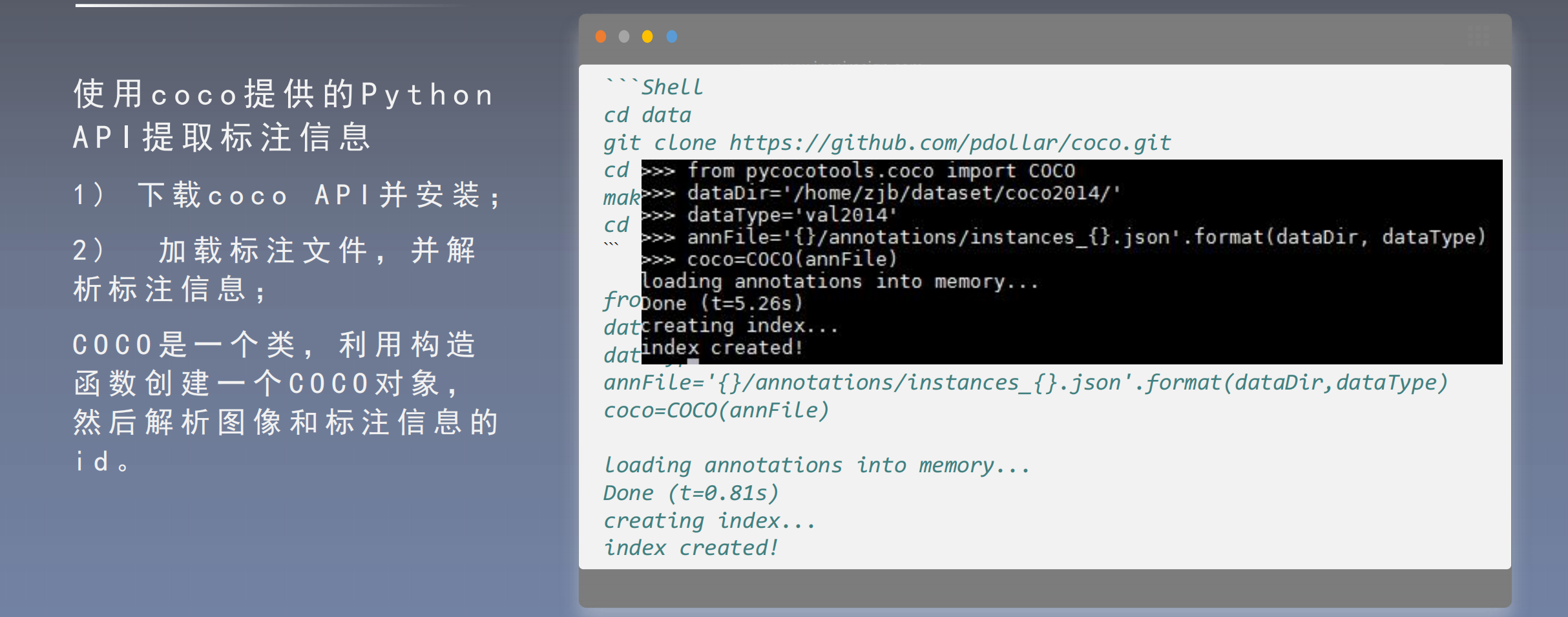Click terminal line dataType='val2014'
This screenshot has height=617, width=1568.
(769, 215)
